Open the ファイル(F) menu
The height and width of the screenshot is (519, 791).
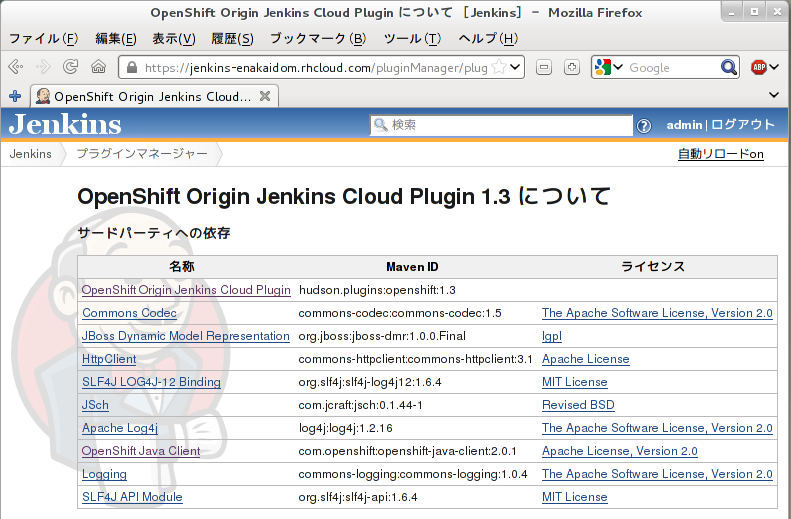(x=43, y=39)
